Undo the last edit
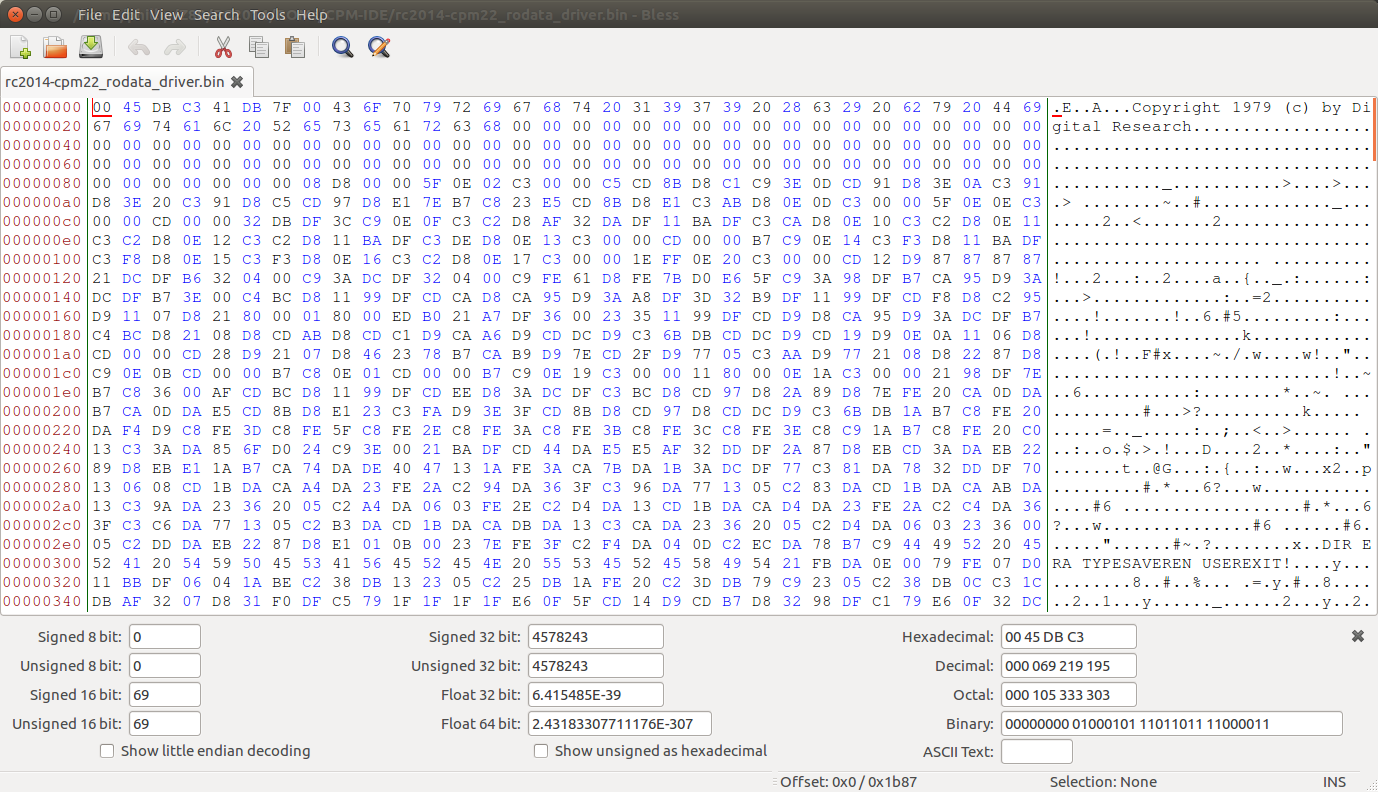This screenshot has width=1378, height=792. point(139,47)
